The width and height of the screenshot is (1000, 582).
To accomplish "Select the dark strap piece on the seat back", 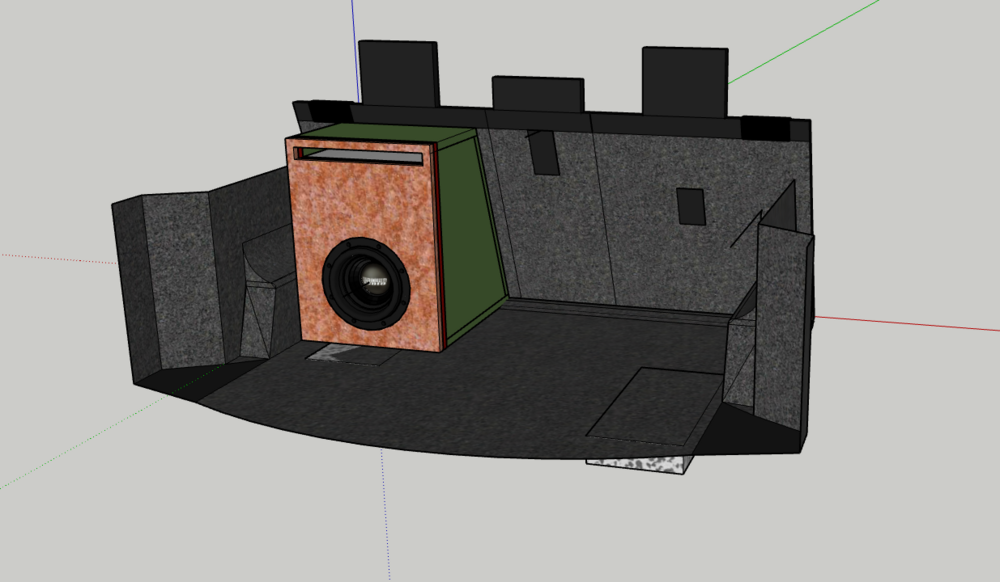I will (x=544, y=152).
